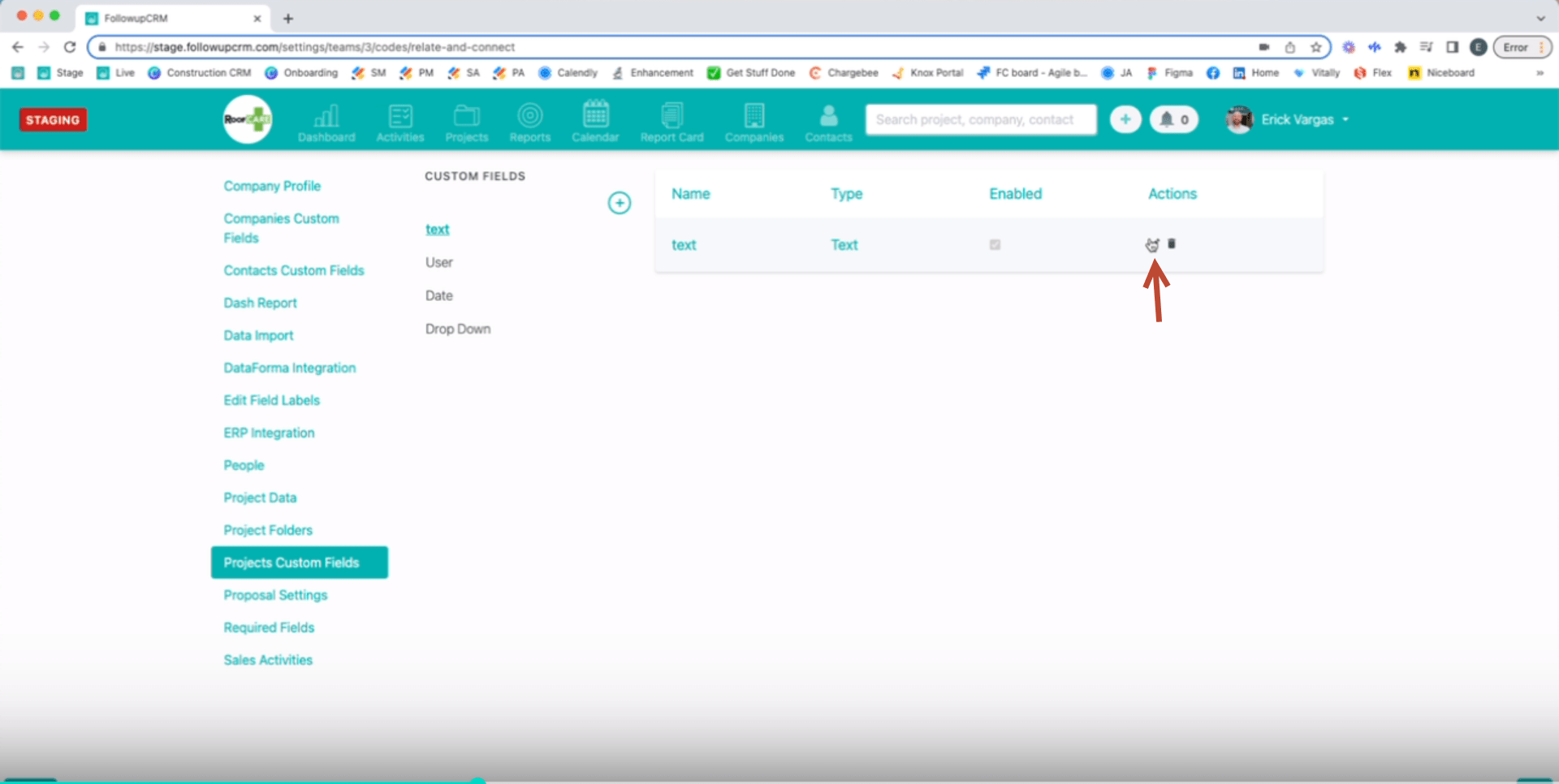Open the Companies nav icon
The width and height of the screenshot is (1559, 784).
click(x=754, y=123)
